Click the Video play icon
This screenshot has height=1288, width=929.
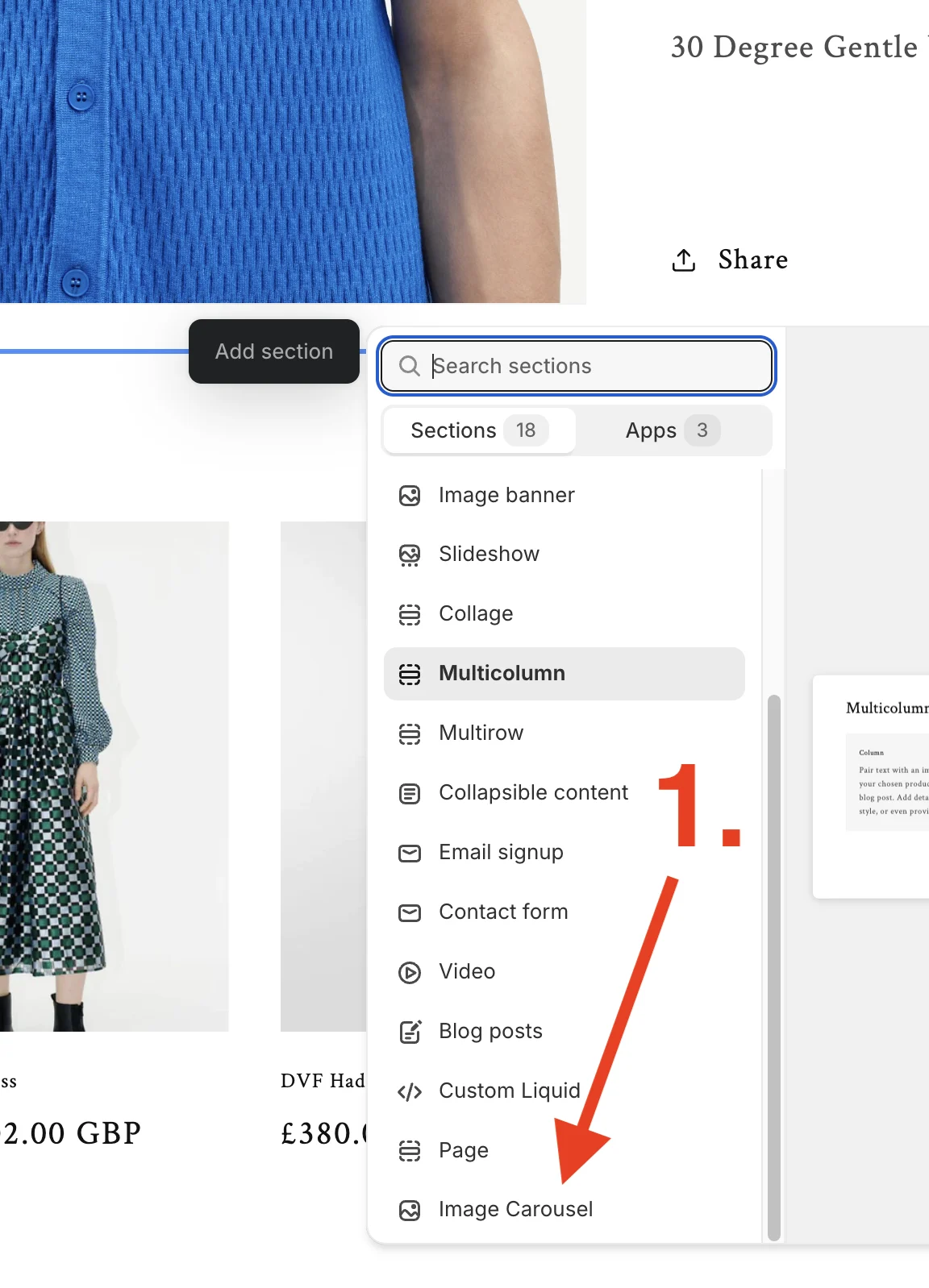(410, 973)
